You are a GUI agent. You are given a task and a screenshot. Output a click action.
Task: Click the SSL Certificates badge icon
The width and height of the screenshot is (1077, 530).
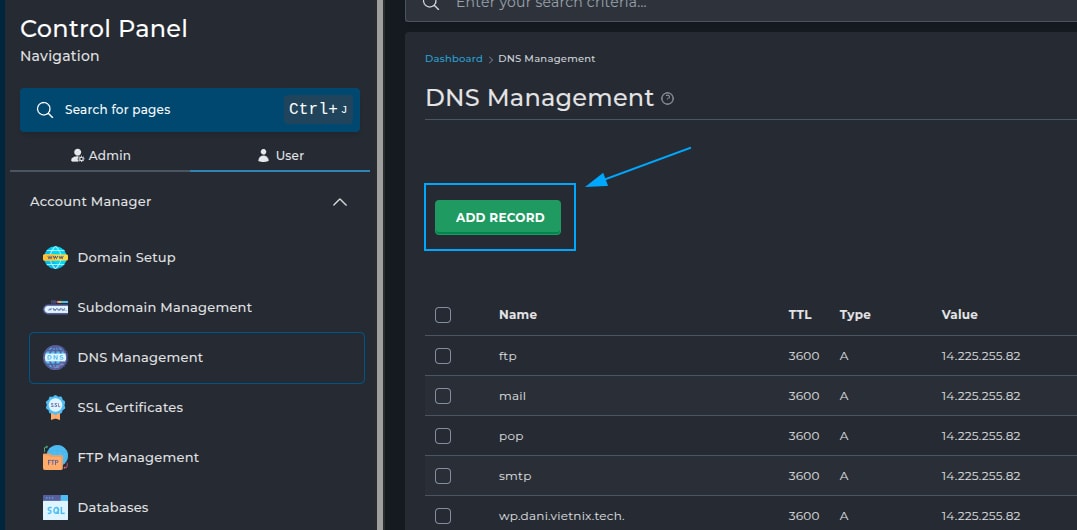[x=55, y=408]
